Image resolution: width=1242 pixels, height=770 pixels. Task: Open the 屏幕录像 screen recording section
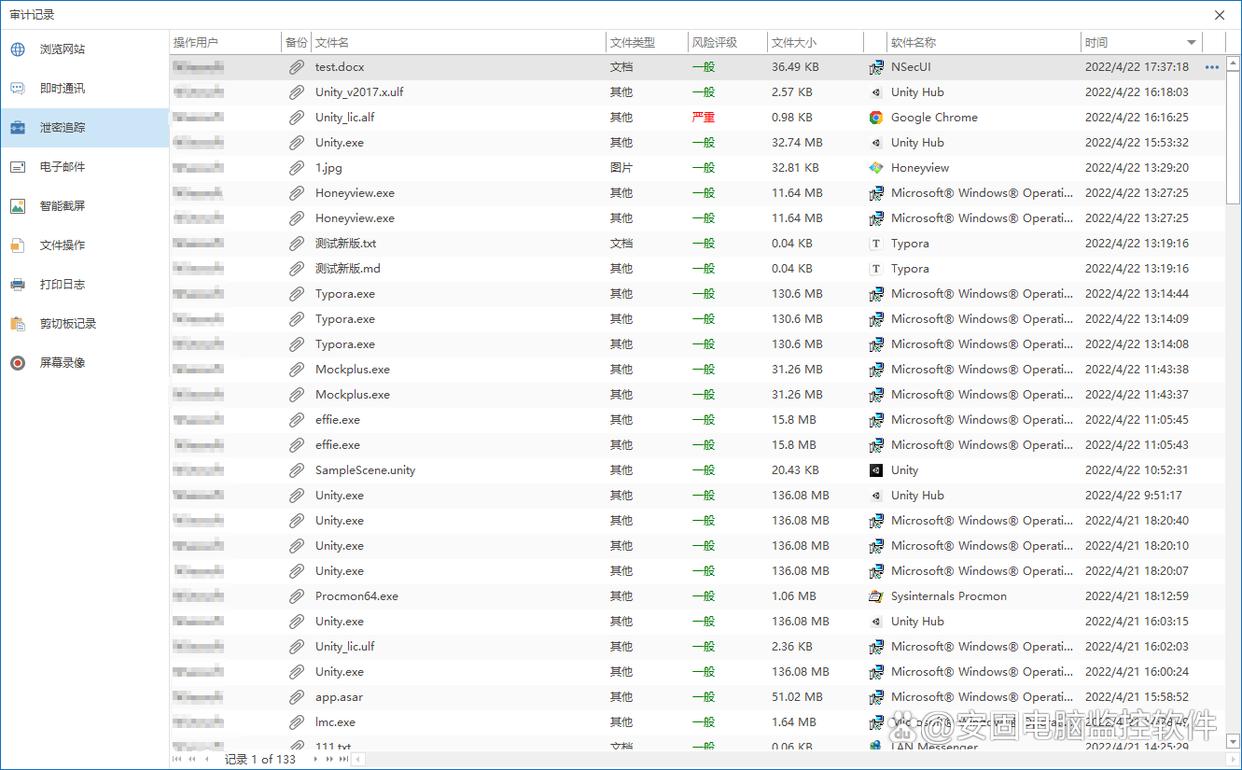pos(62,363)
